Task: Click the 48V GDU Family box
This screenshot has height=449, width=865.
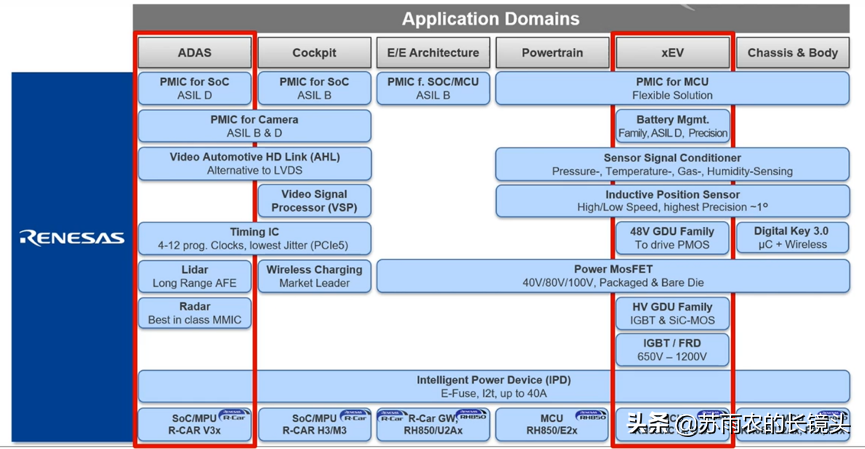Action: click(x=672, y=238)
